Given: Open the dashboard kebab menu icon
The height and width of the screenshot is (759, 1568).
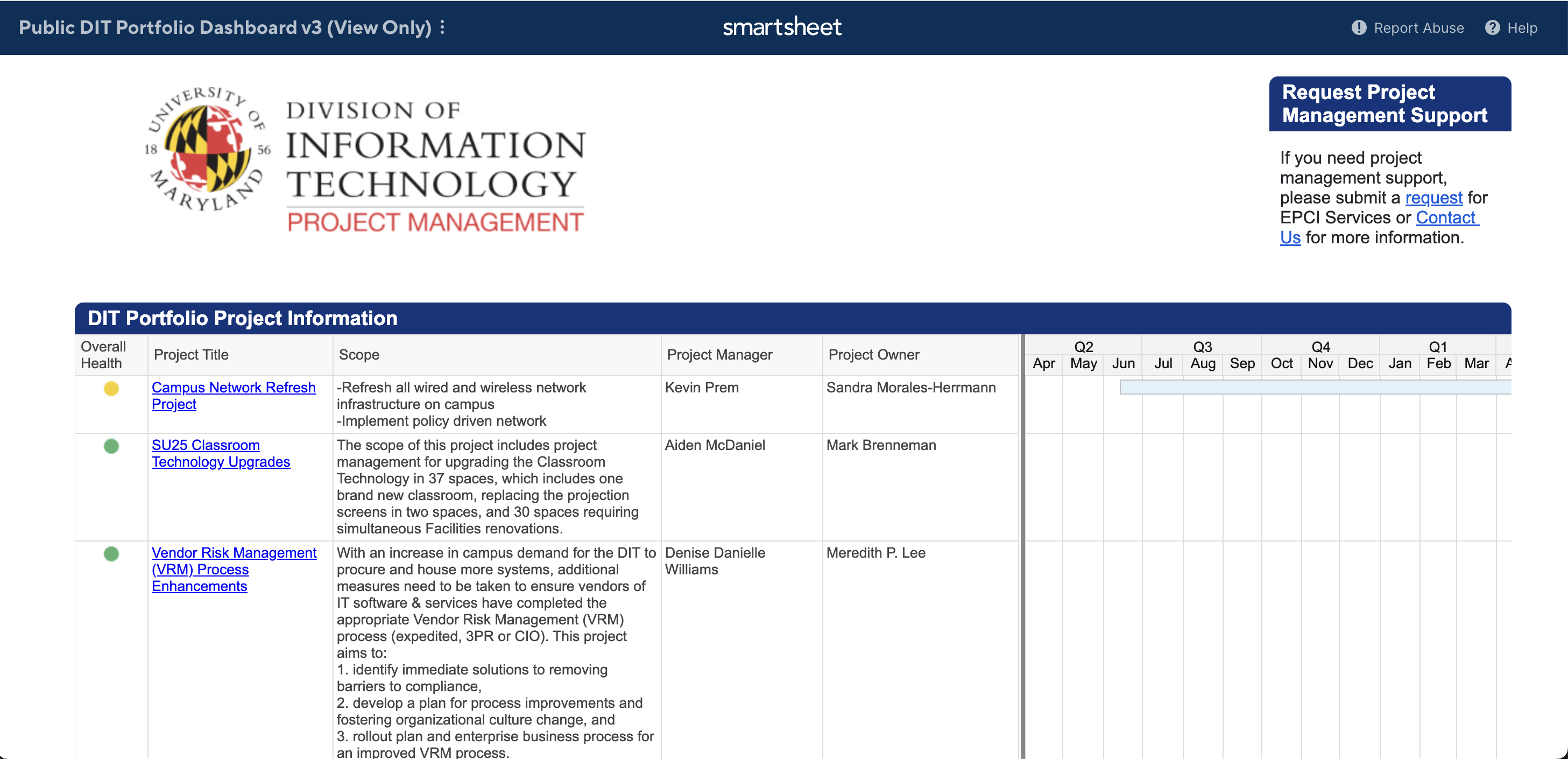Looking at the screenshot, I should [x=442, y=27].
